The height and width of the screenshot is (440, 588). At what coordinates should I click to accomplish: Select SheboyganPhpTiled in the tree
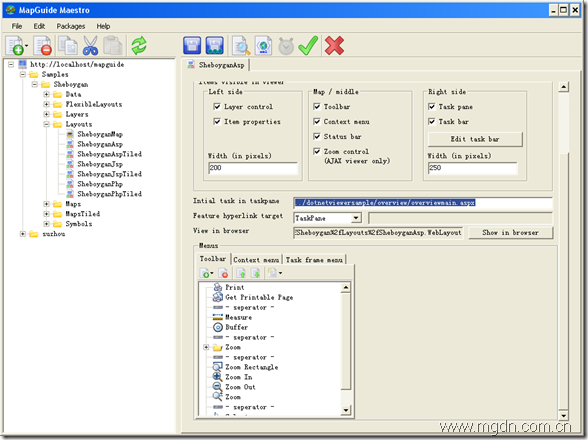coord(110,194)
